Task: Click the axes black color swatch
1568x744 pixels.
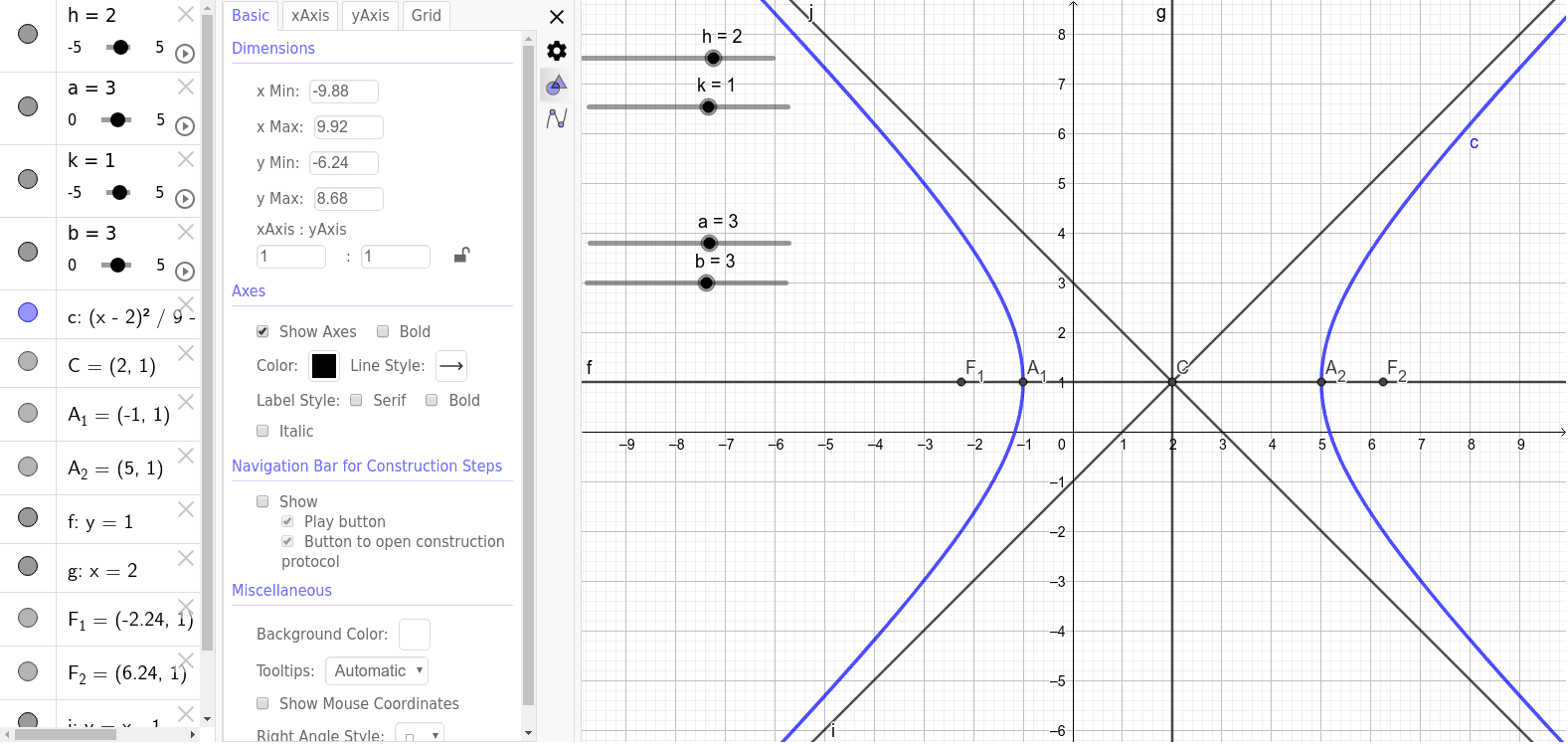Action: pyautogui.click(x=324, y=366)
